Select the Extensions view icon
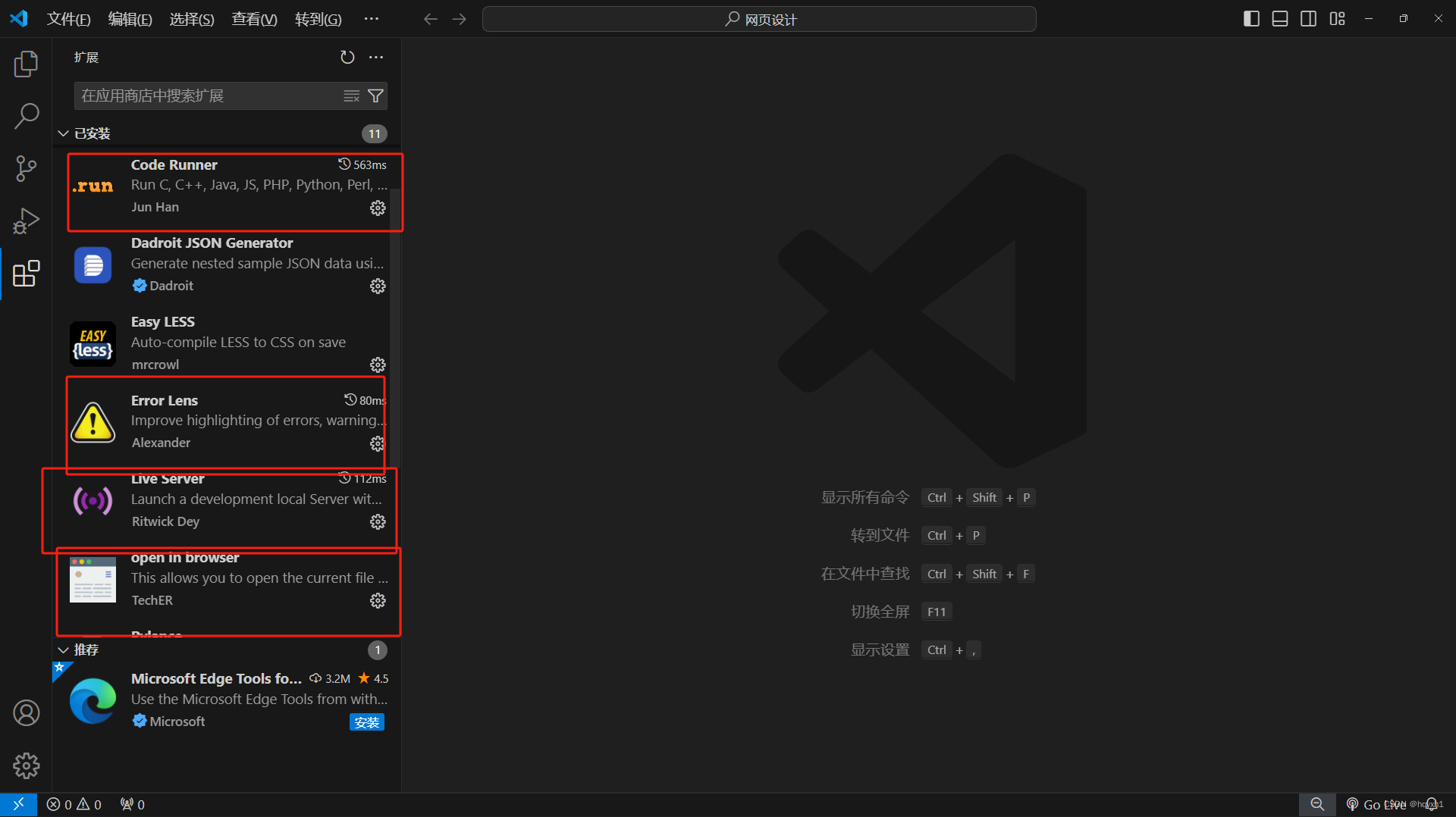1456x817 pixels. [26, 274]
